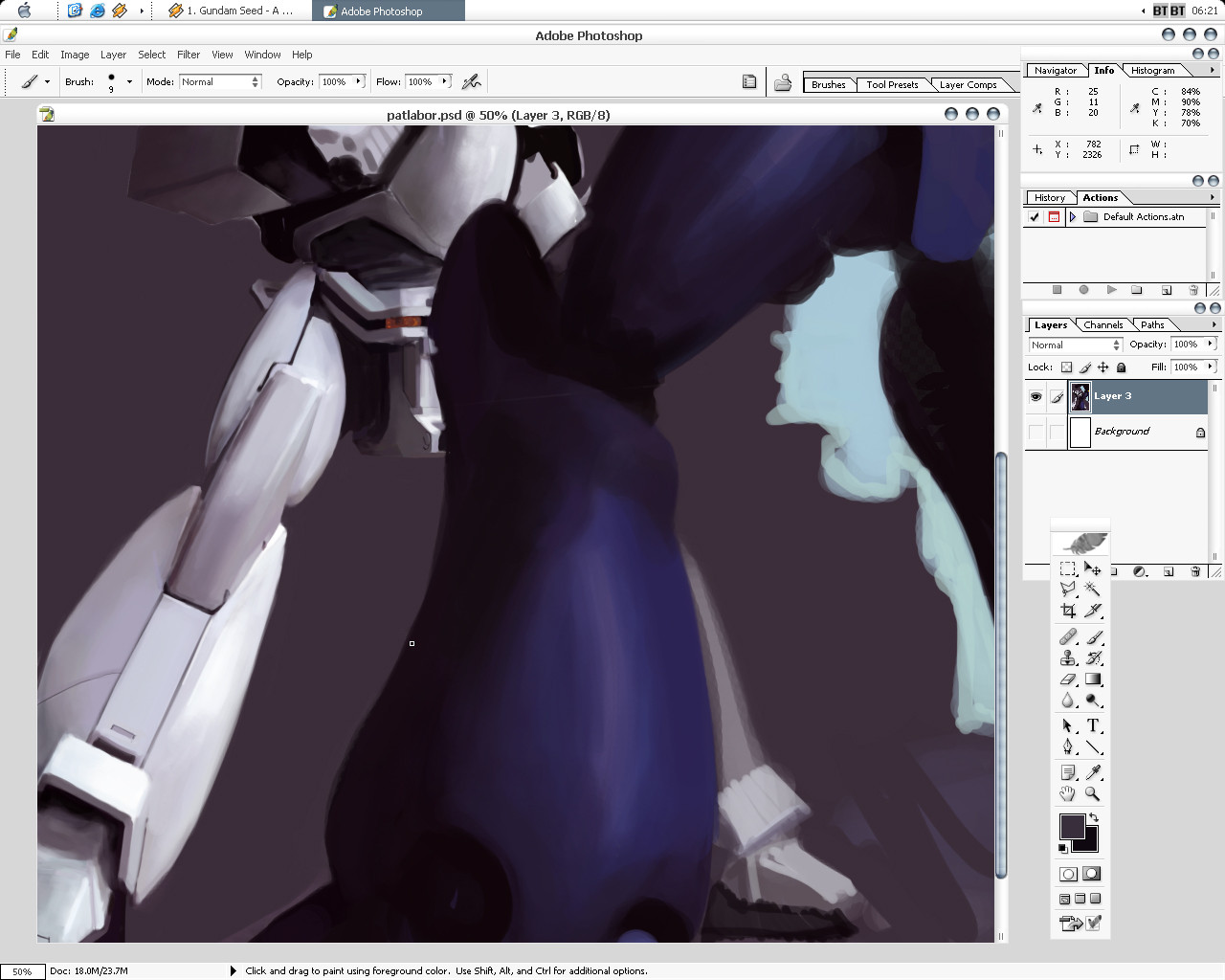Expand the Default Actions.atn set
This screenshot has height=980, width=1225.
[1072, 217]
